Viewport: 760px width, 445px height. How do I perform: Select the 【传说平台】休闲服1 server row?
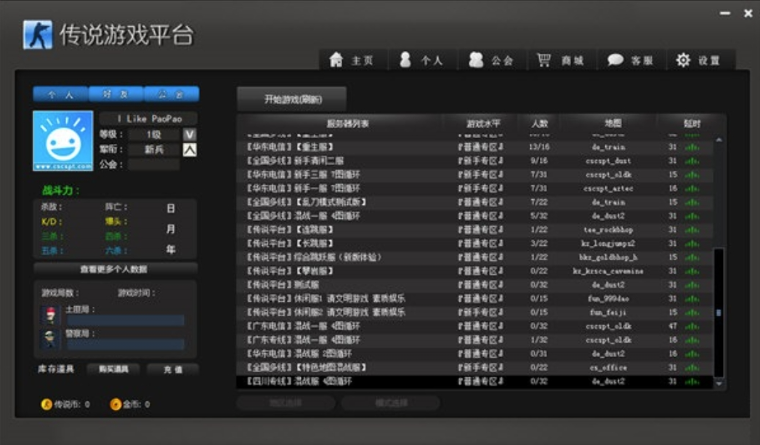pos(475,299)
